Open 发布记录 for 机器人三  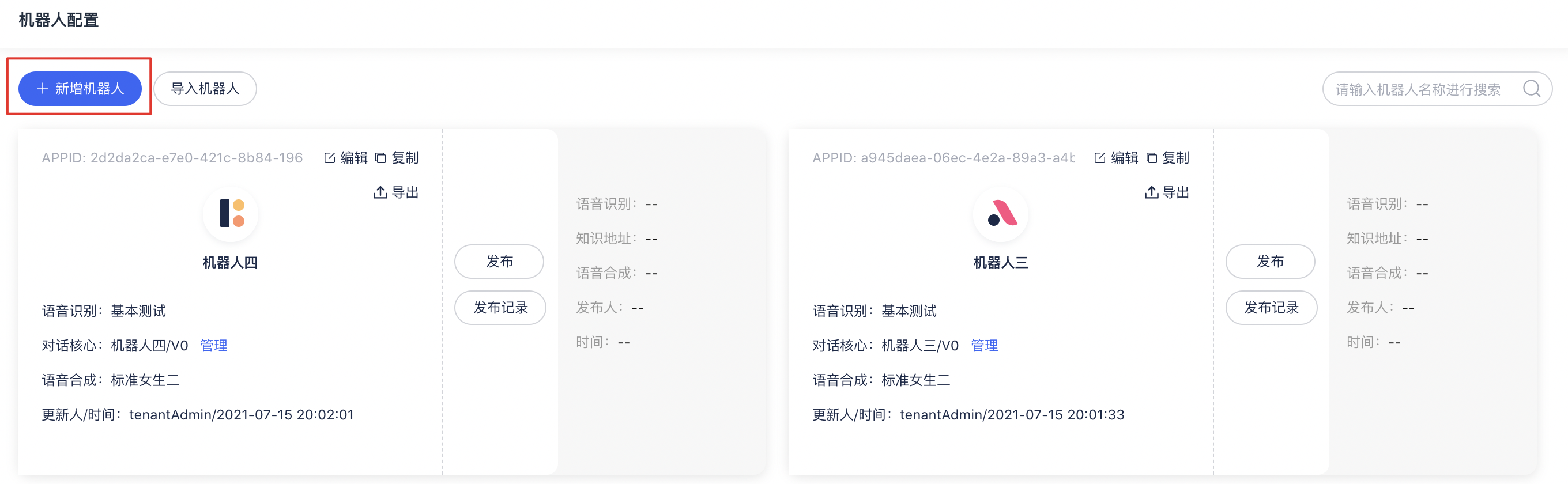pyautogui.click(x=1272, y=308)
